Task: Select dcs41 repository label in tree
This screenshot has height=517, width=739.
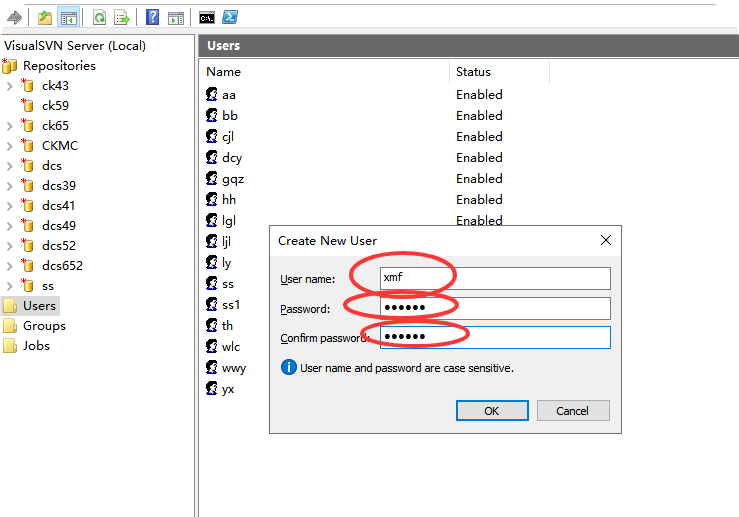Action: [58, 205]
